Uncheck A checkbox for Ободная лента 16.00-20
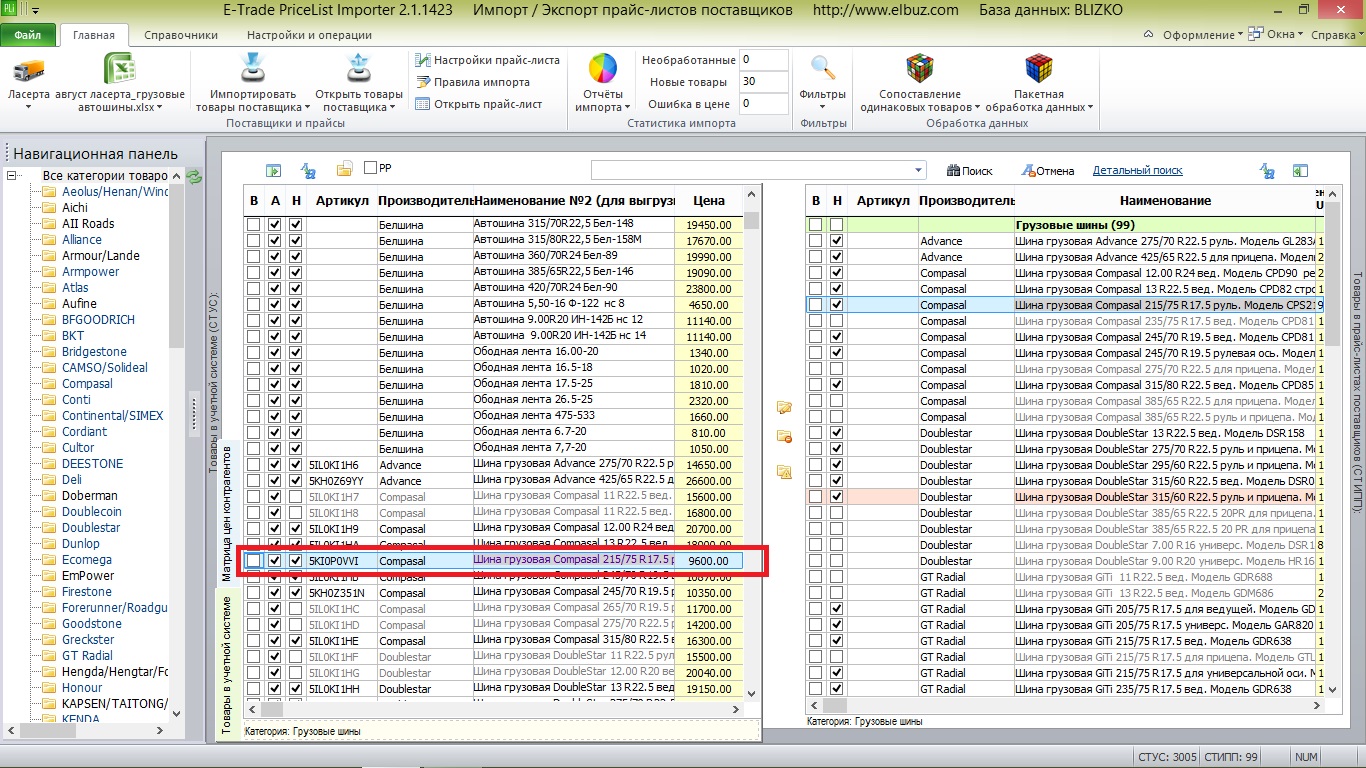 click(275, 353)
